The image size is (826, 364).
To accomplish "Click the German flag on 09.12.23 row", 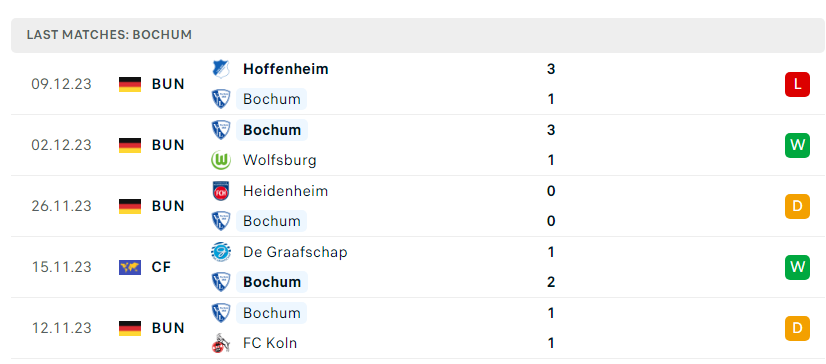I will pos(130,84).
